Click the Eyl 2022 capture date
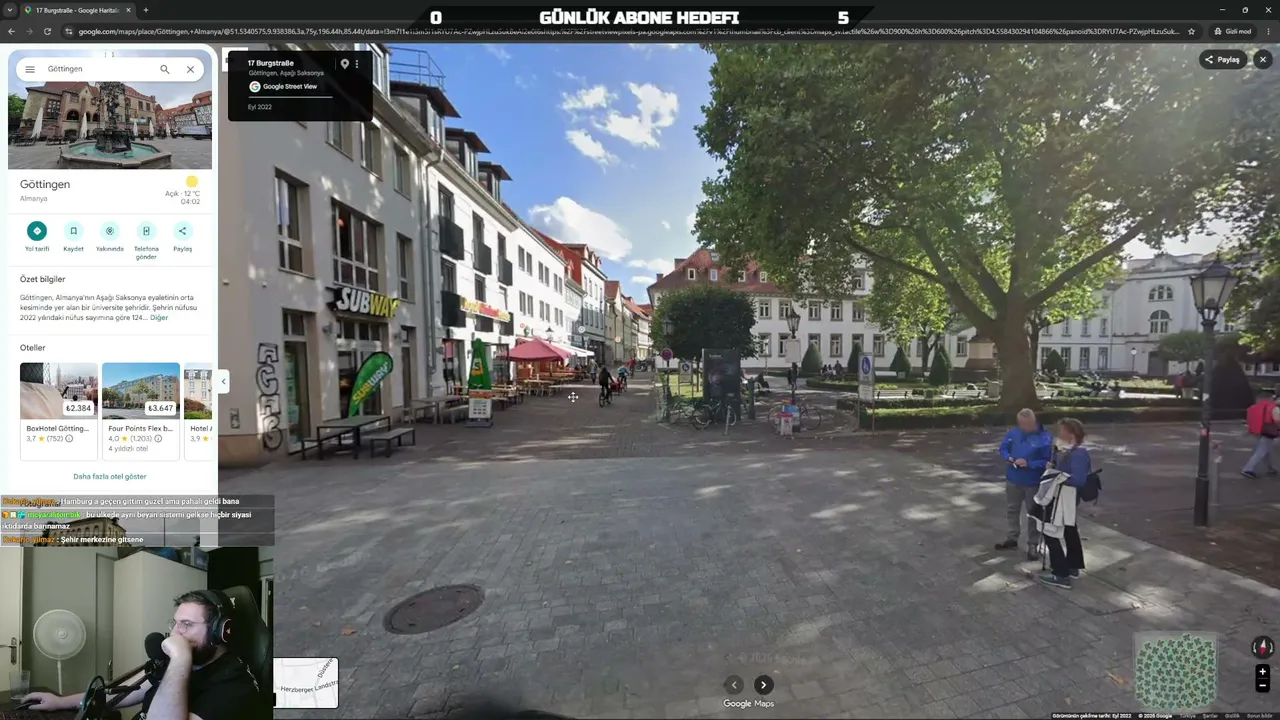The height and width of the screenshot is (720, 1280). click(260, 107)
